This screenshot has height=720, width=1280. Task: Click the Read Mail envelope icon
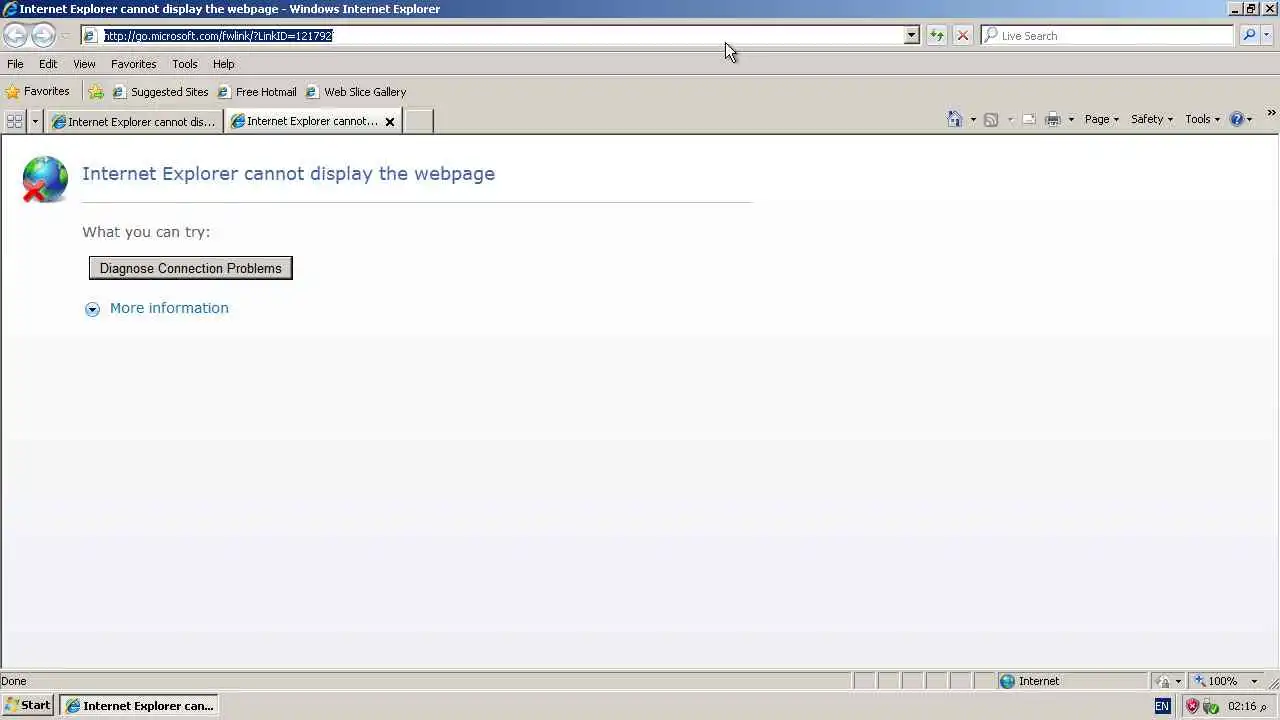pyautogui.click(x=1029, y=120)
